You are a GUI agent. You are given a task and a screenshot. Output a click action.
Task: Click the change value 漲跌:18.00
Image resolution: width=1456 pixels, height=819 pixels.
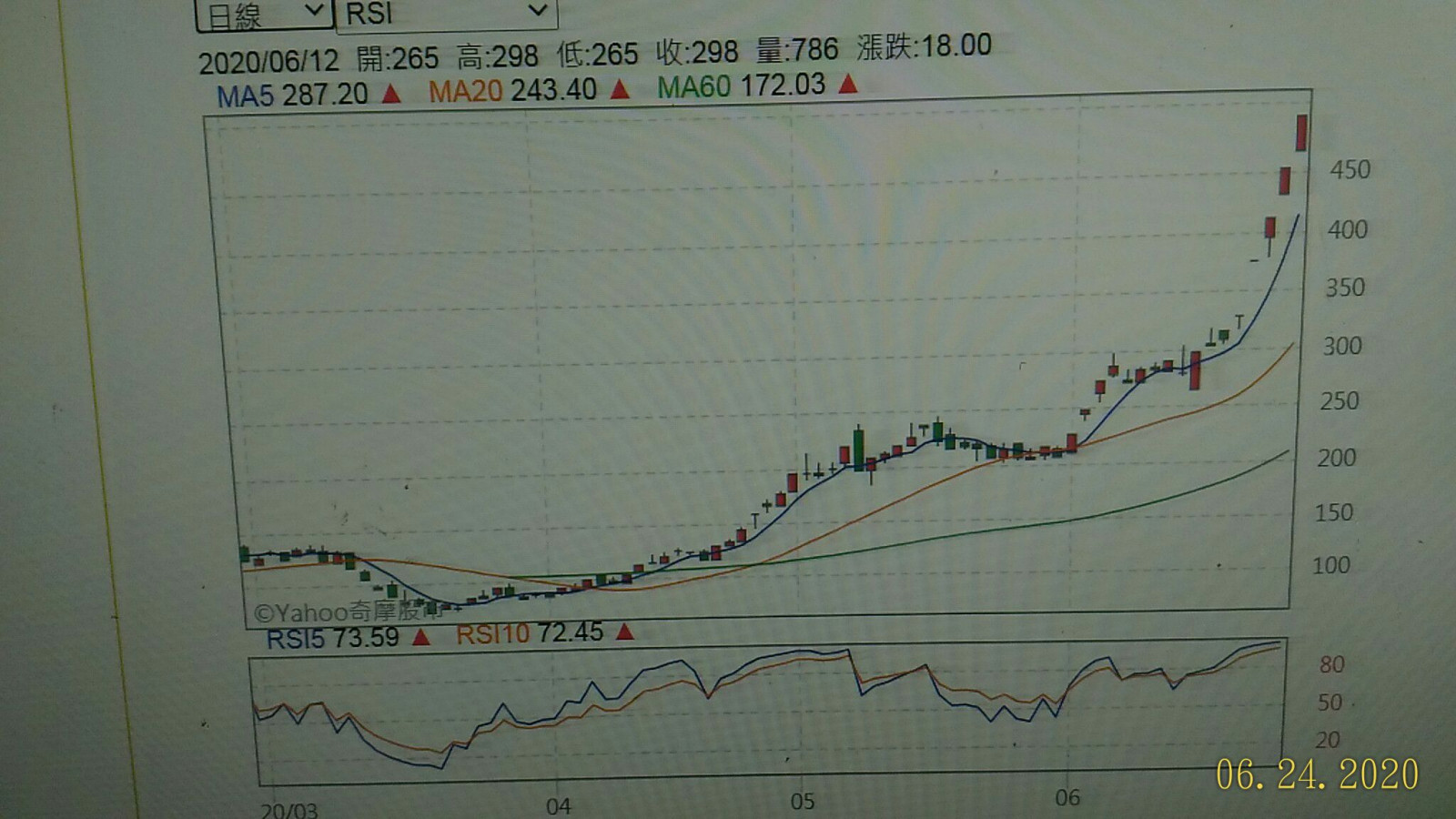click(924, 46)
